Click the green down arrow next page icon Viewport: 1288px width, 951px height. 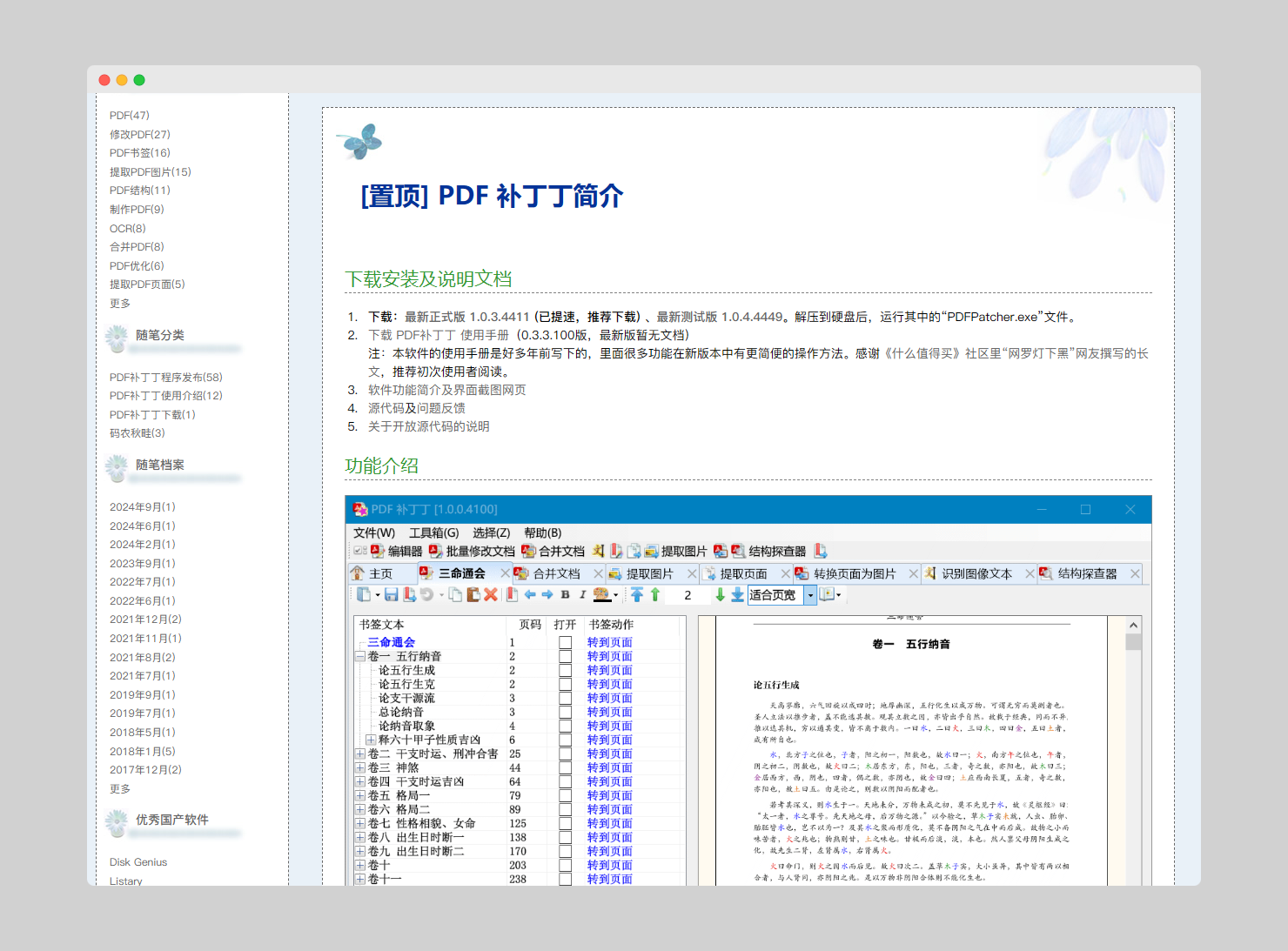tap(720, 594)
